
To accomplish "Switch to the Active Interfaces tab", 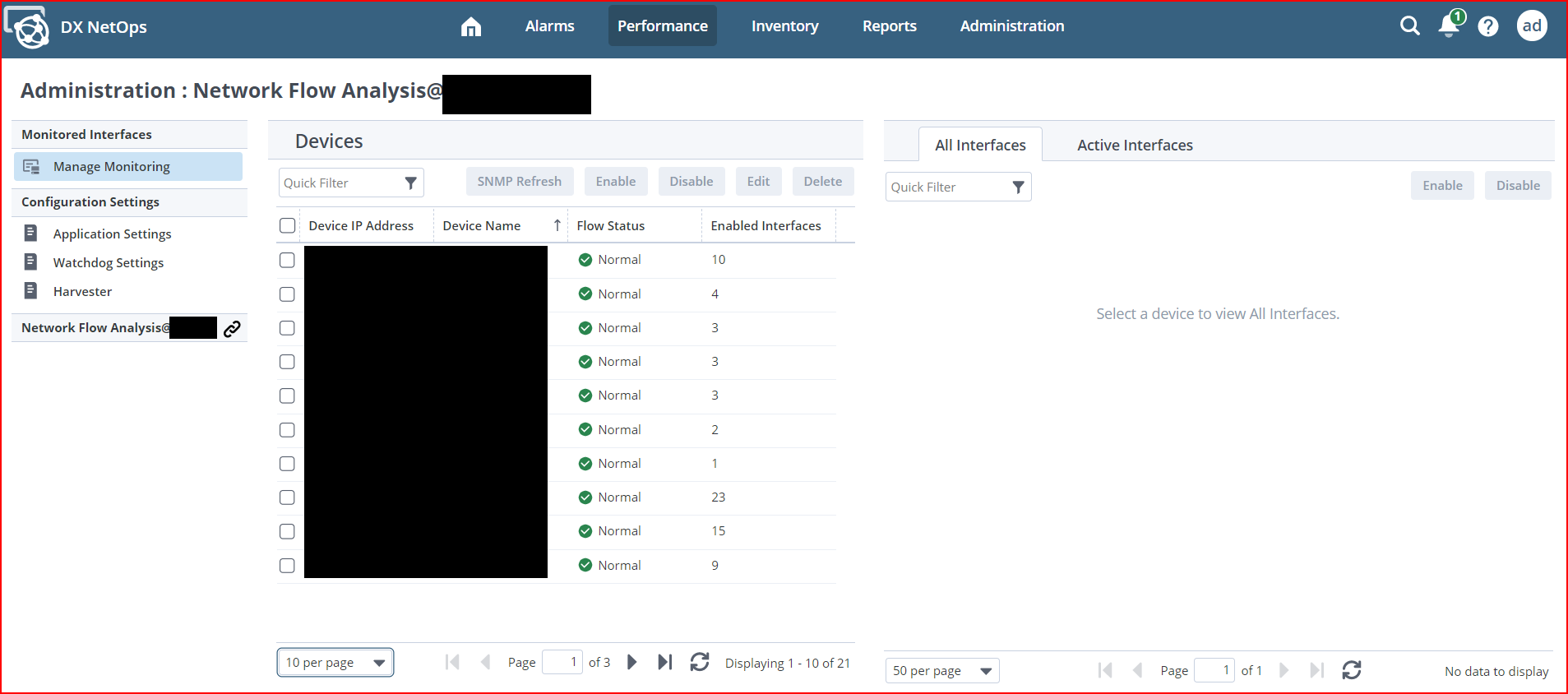I will (1135, 146).
